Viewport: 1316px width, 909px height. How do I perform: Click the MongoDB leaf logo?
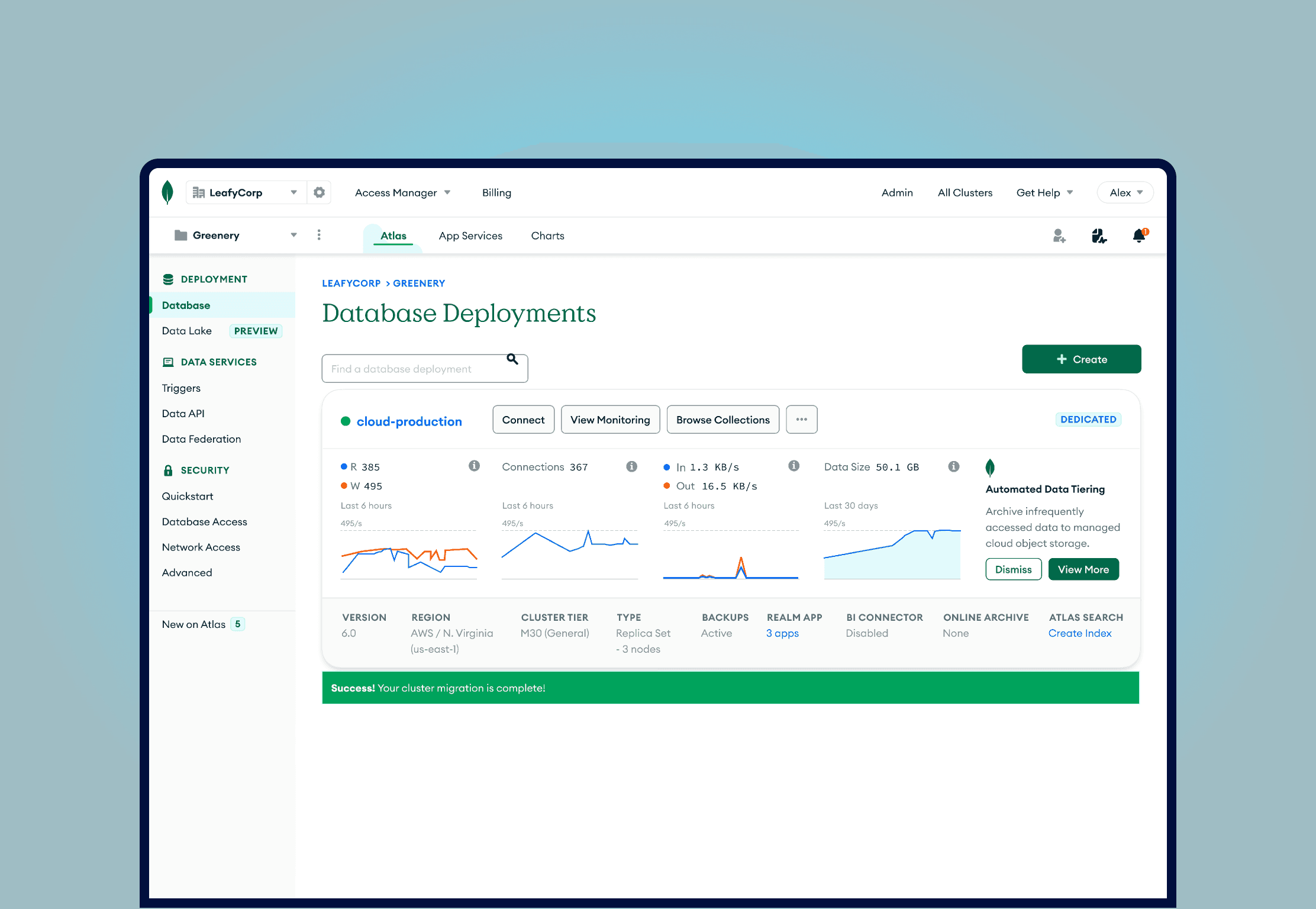[167, 192]
